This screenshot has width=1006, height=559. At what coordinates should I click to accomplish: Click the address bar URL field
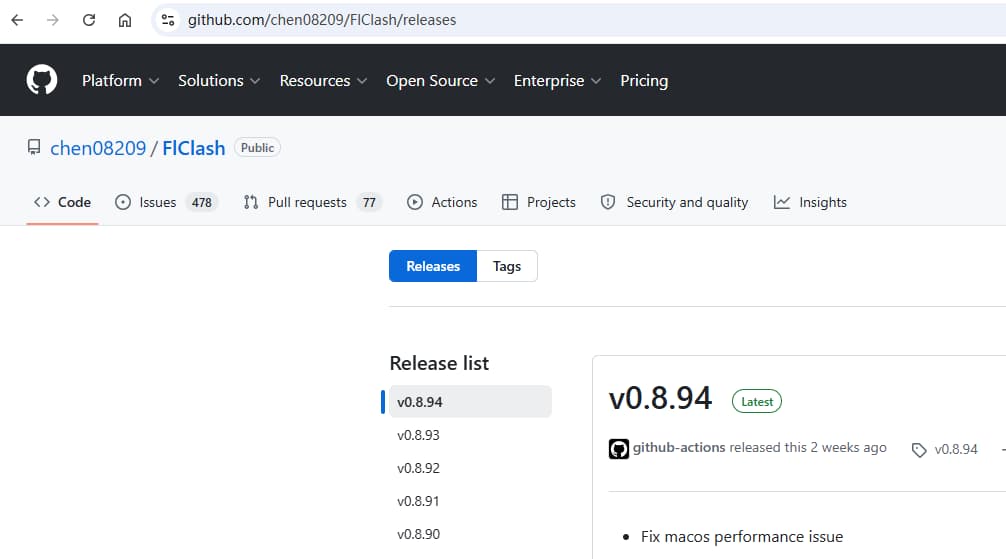click(577, 20)
